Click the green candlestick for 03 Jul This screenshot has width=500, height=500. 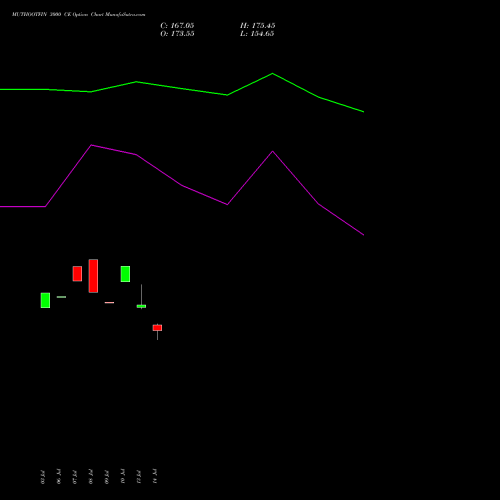pyautogui.click(x=45, y=300)
